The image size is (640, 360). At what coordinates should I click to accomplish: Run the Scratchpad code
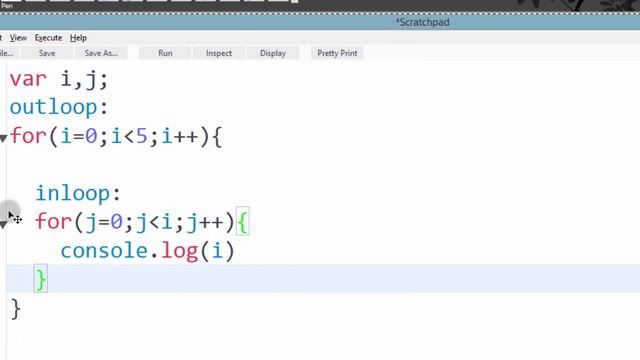click(x=165, y=53)
